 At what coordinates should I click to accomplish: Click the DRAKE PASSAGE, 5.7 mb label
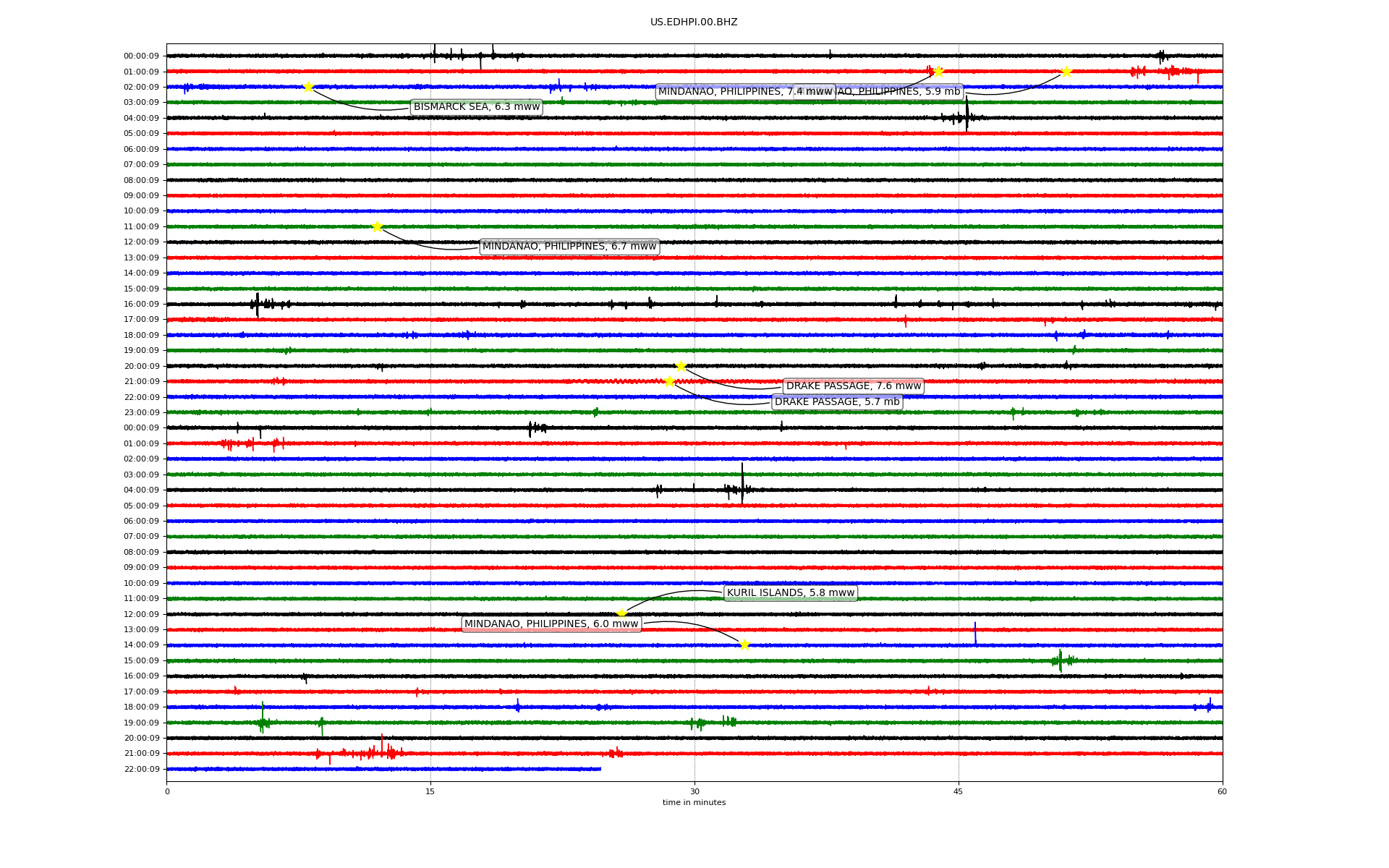(837, 402)
